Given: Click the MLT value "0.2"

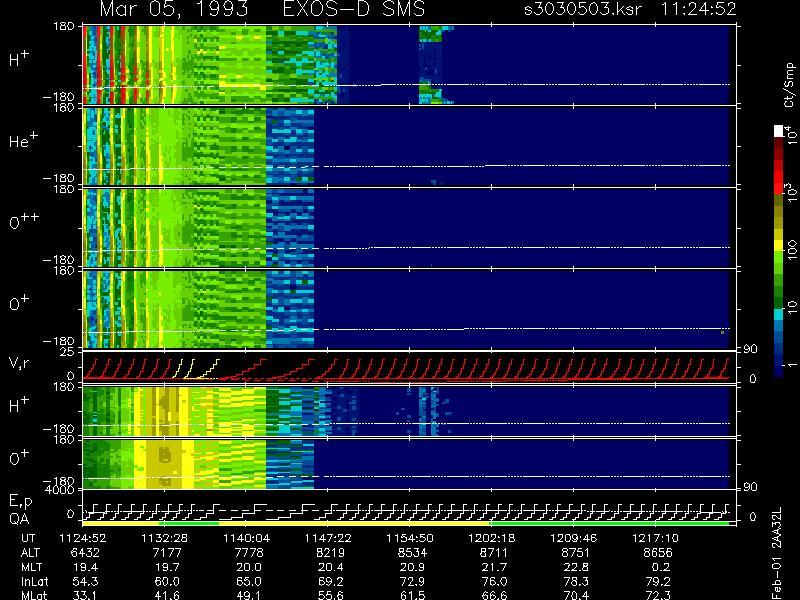Looking at the screenshot, I should (661, 567).
